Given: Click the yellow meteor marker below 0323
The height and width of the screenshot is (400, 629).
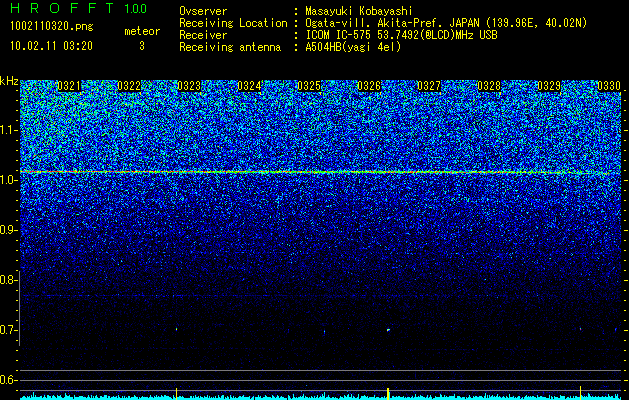Looking at the screenshot, I should pos(176,393).
